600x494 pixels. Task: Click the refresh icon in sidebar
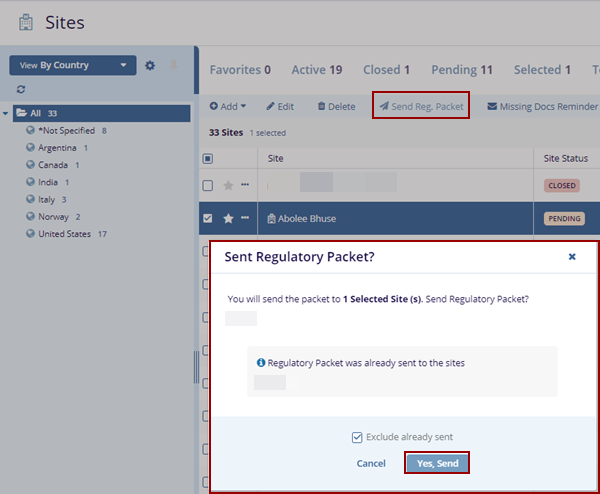click(21, 89)
